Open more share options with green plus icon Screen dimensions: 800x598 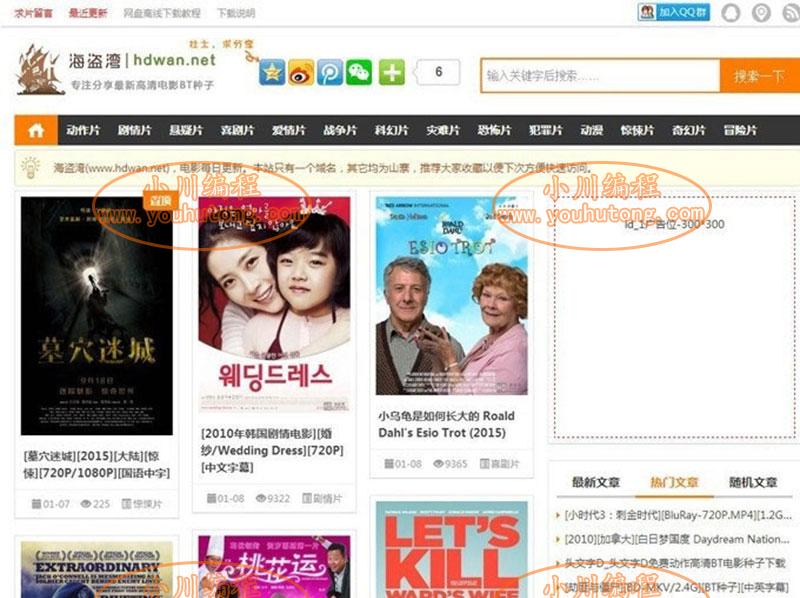[392, 72]
